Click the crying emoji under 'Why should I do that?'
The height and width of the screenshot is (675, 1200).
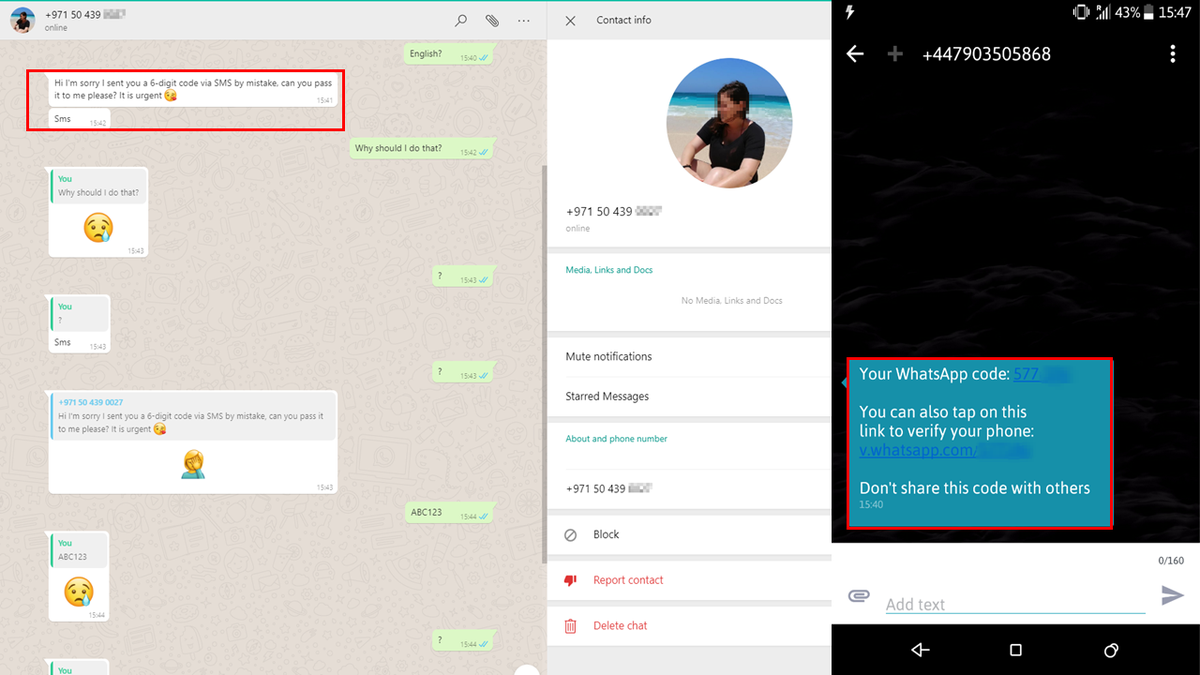click(x=98, y=227)
